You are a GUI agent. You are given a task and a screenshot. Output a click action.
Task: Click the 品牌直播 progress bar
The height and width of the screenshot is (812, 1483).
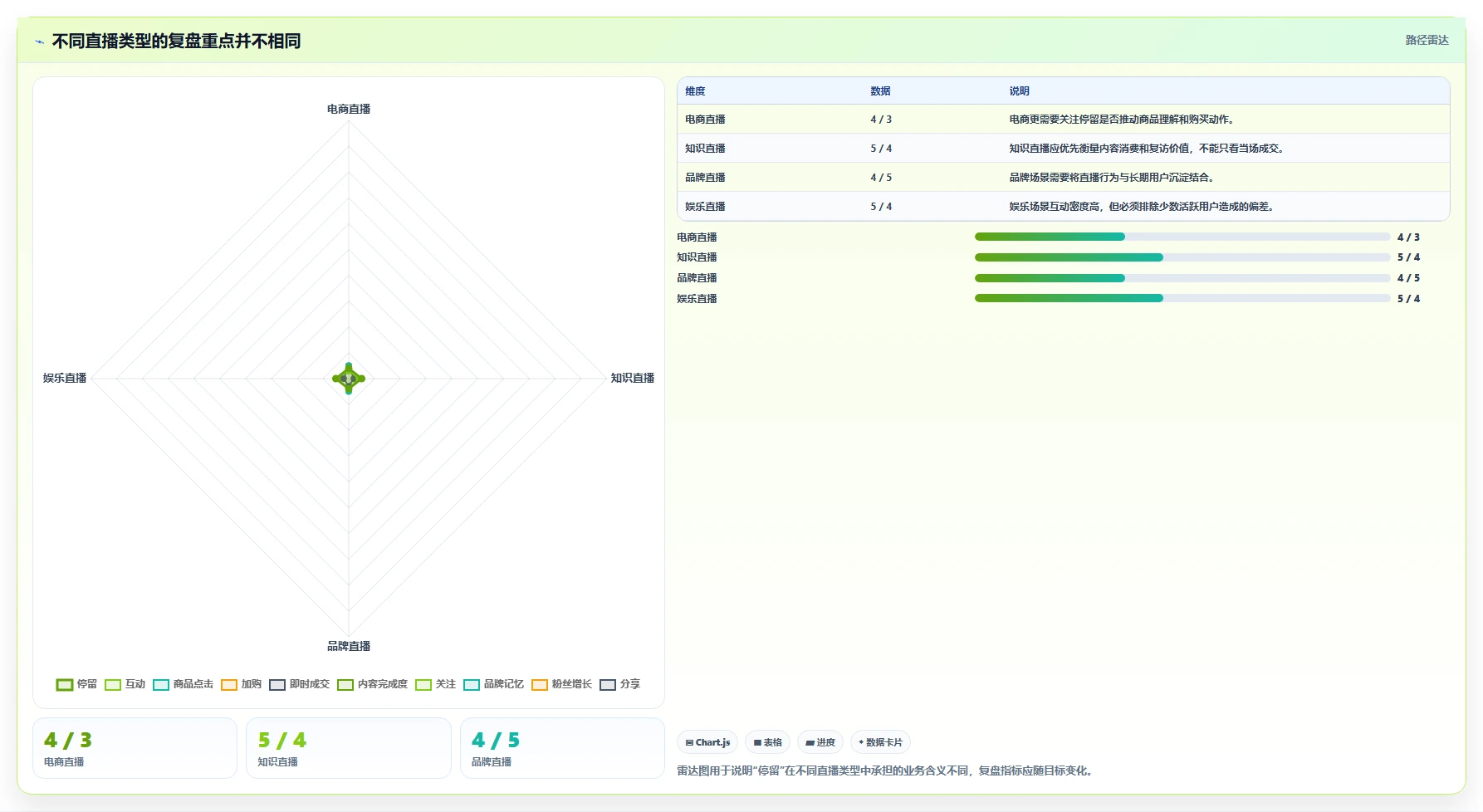pyautogui.click(x=1182, y=278)
